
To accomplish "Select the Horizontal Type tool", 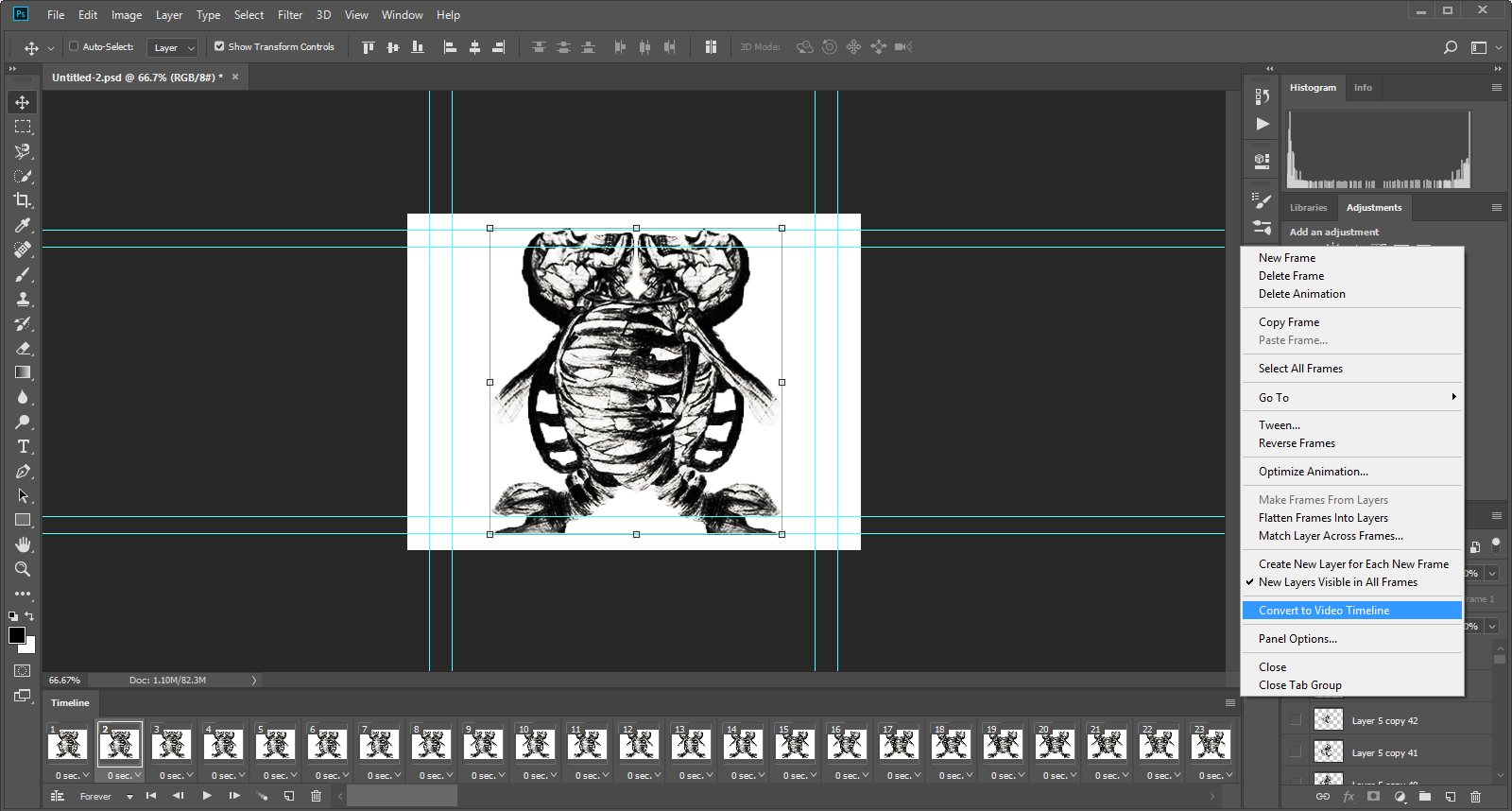I will (23, 446).
